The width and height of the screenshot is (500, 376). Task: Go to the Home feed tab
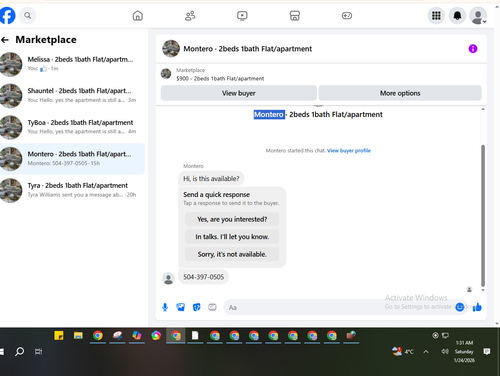[138, 16]
